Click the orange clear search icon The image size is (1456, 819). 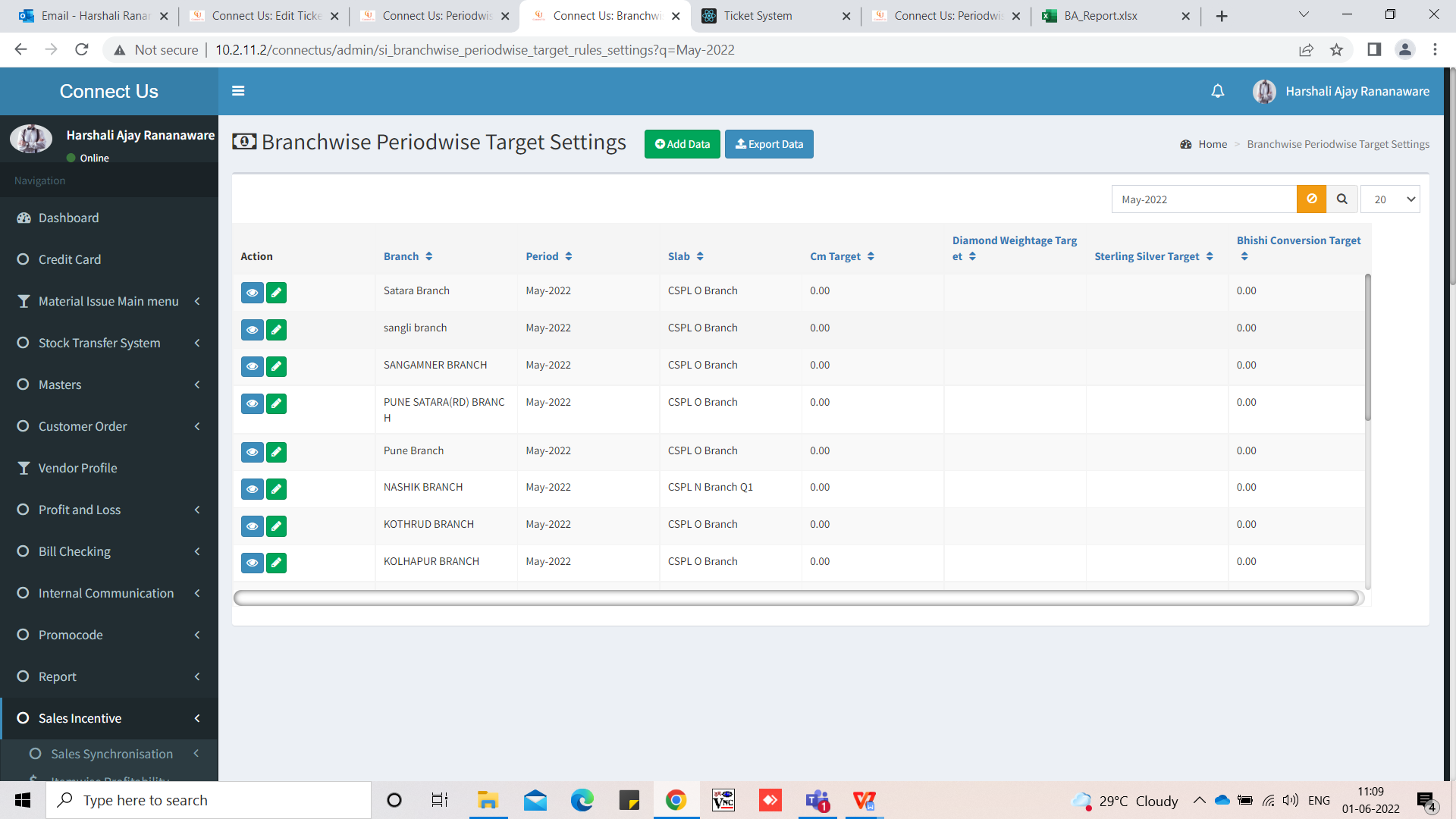[x=1311, y=199]
